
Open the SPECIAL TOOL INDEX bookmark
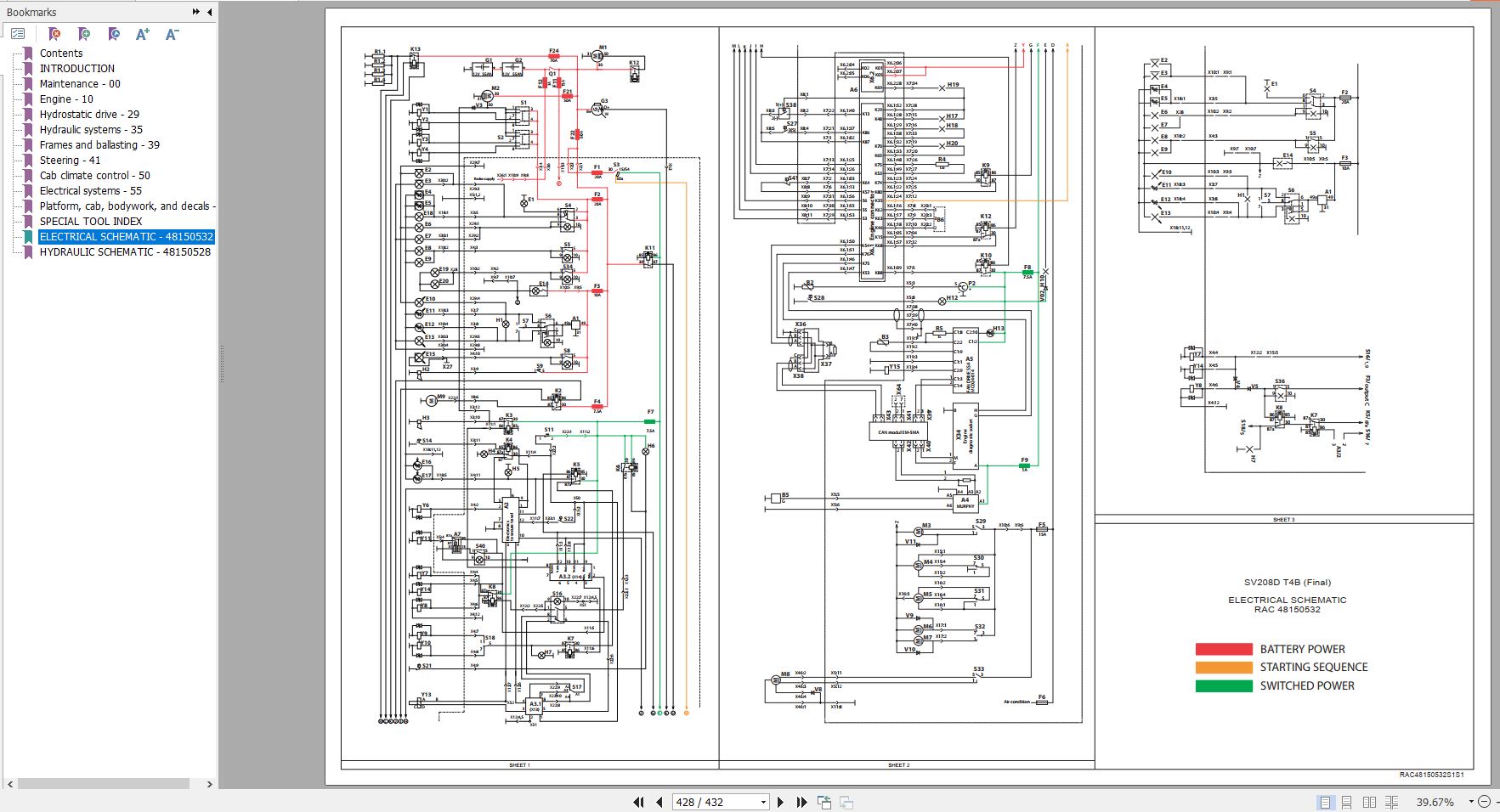tap(91, 222)
